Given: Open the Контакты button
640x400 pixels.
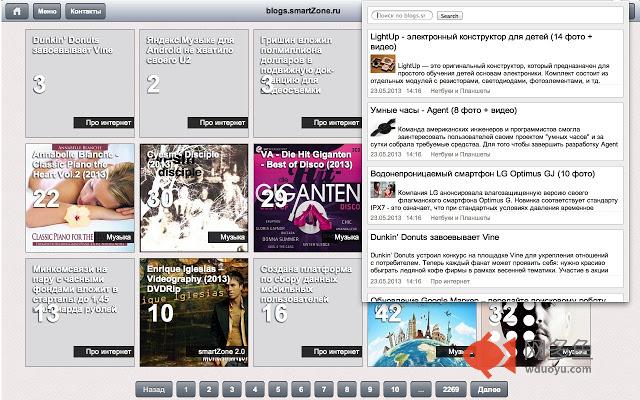Looking at the screenshot, I should coord(85,11).
